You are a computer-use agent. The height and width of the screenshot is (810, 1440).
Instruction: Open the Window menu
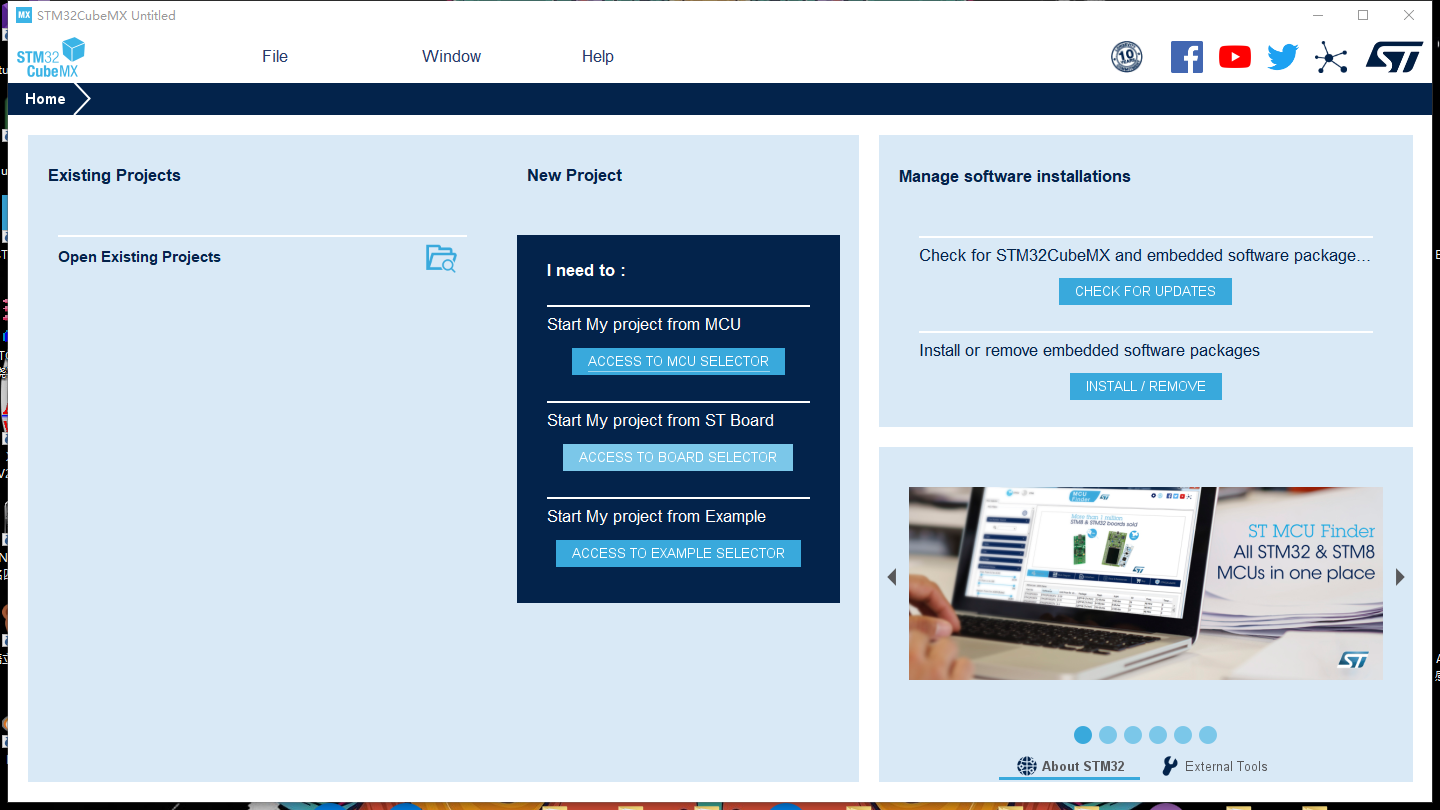pos(451,57)
